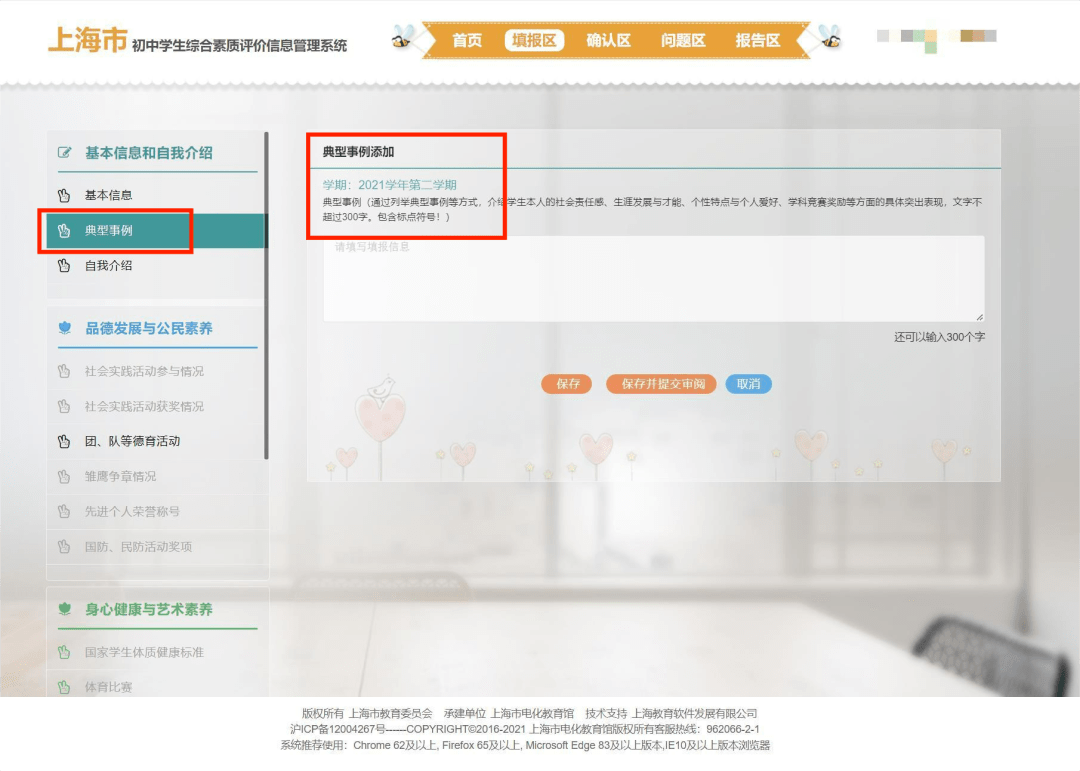Click the hand icon beside 国家学生体质健康标准
1080x771 pixels.
point(65,652)
